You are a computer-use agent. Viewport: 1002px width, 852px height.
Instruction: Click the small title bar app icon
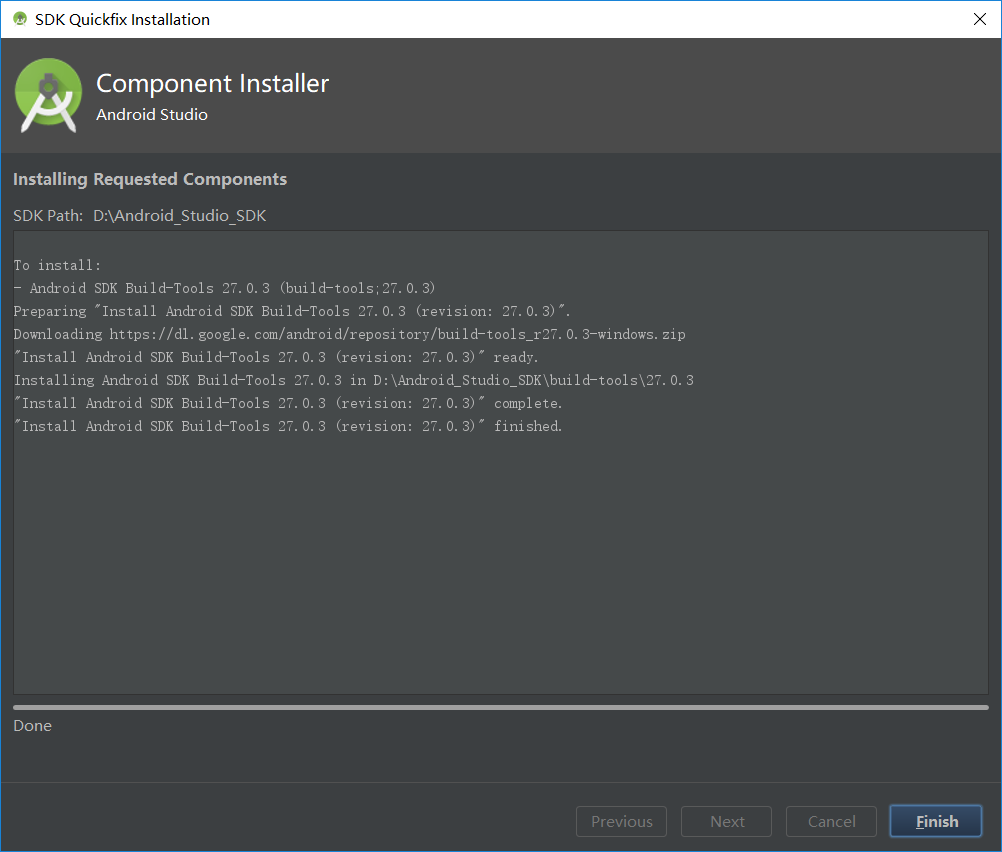click(x=20, y=19)
